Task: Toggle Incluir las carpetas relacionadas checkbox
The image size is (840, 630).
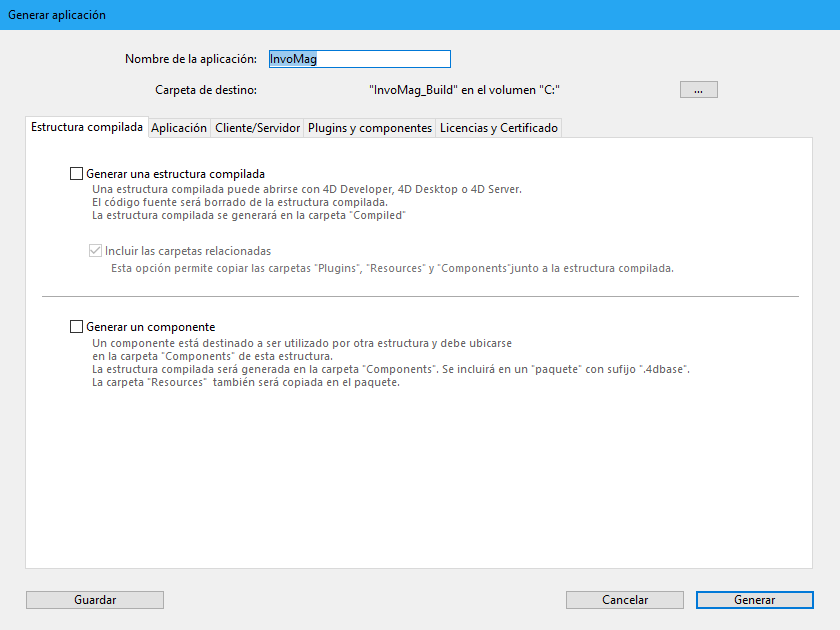Action: [96, 251]
